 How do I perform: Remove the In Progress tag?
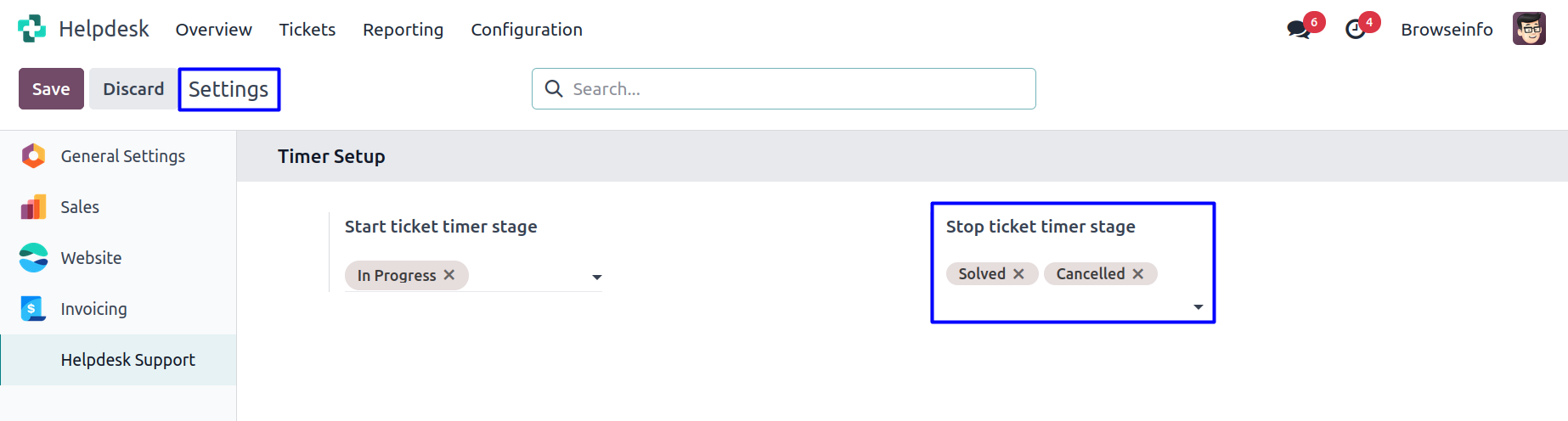[449, 275]
